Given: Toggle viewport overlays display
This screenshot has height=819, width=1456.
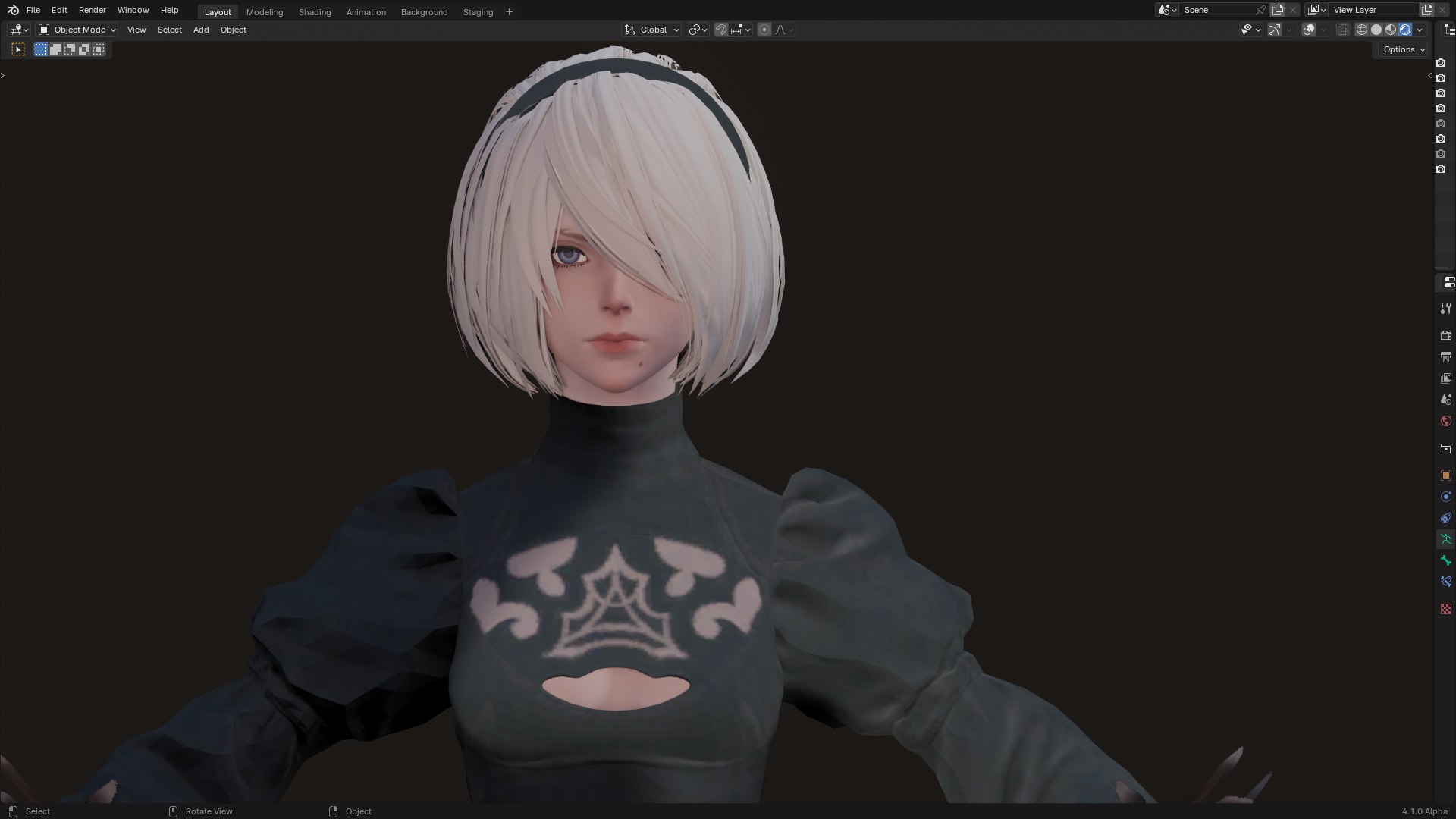Looking at the screenshot, I should pos(1309,30).
